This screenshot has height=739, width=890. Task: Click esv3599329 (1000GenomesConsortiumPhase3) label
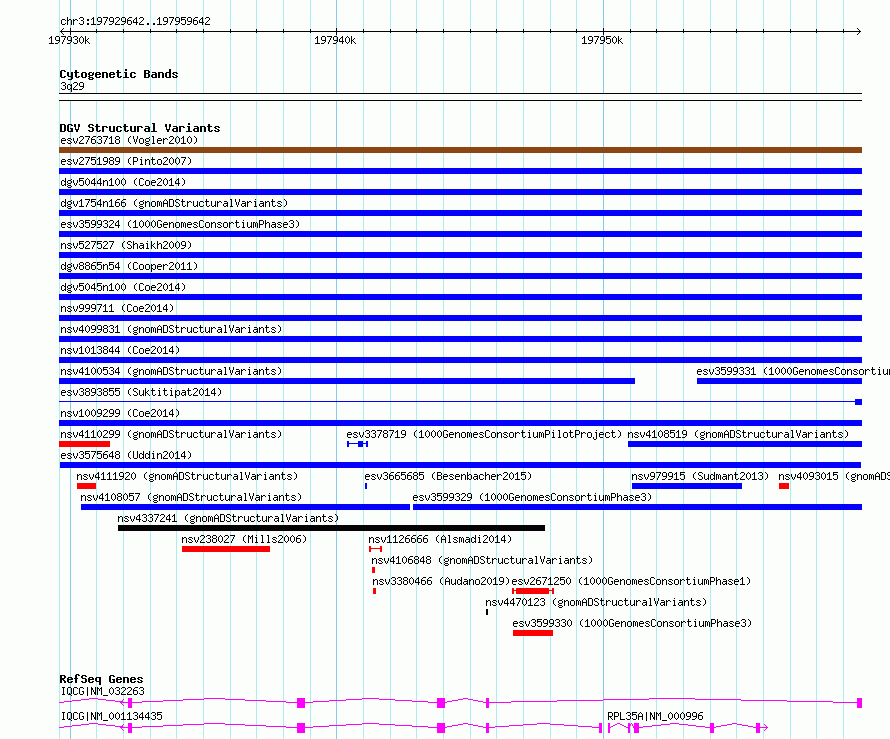pyautogui.click(x=532, y=497)
